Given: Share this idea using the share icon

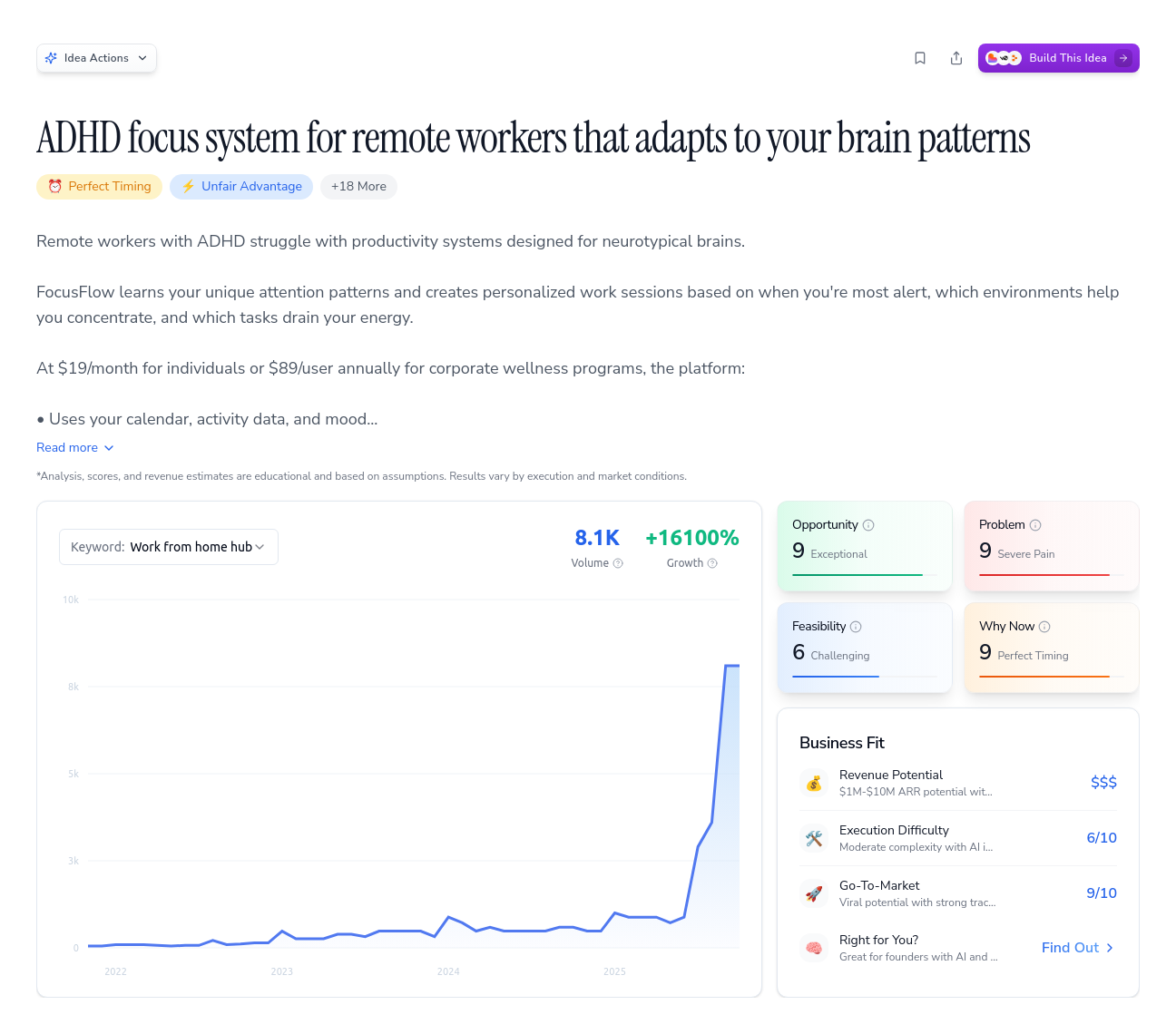Looking at the screenshot, I should 956,57.
